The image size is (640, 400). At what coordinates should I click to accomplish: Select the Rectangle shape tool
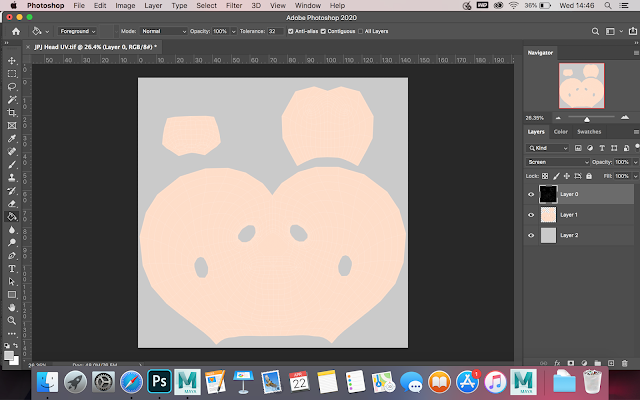[12, 295]
